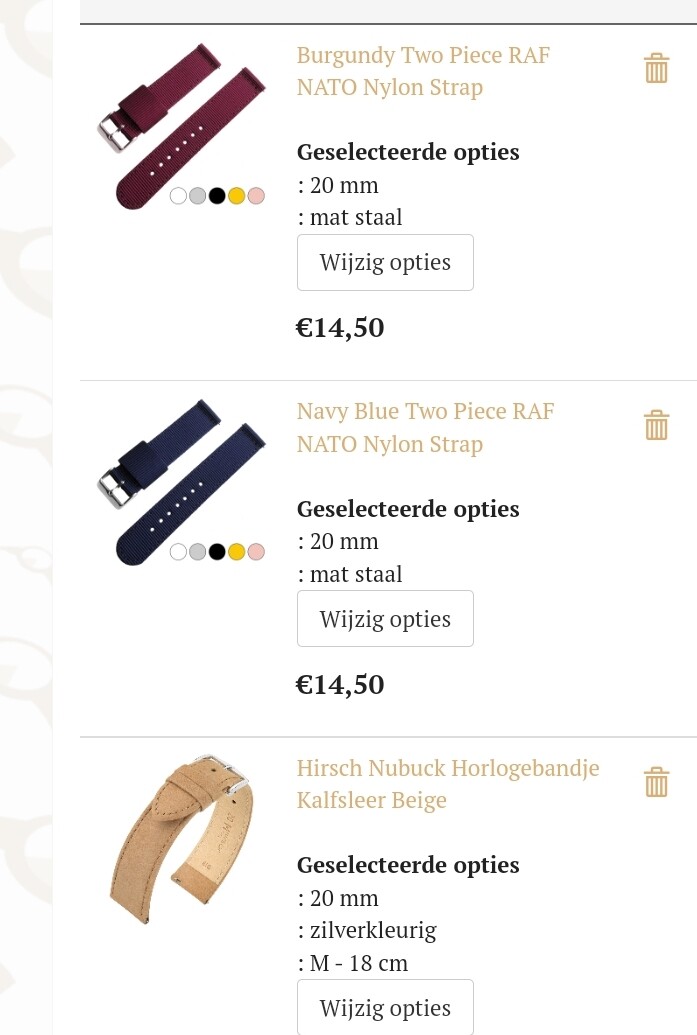697x1035 pixels.
Task: Delete Hirsch Nubuck item with trash icon
Action: 656,782
